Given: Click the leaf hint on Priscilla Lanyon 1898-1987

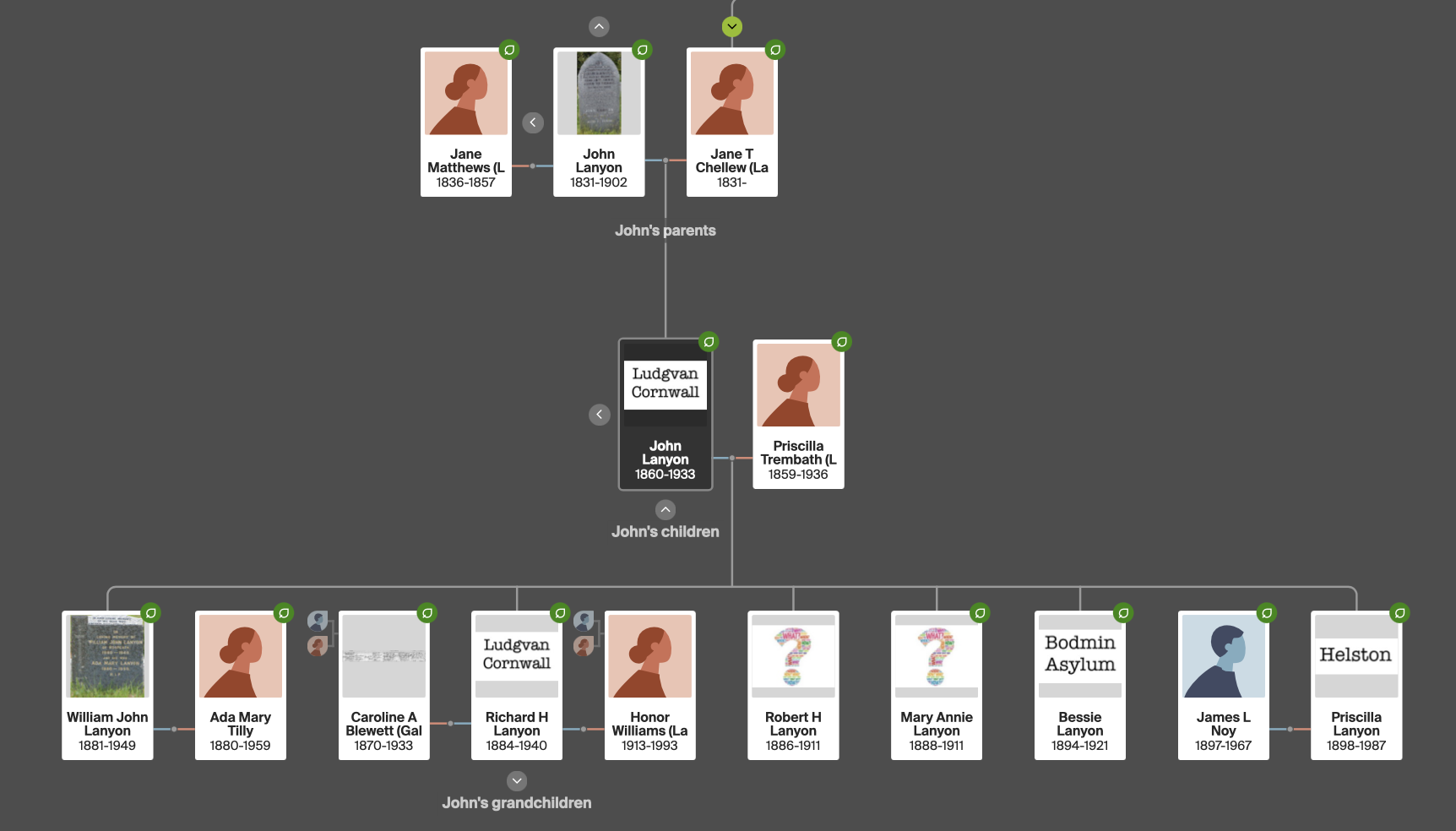Looking at the screenshot, I should point(1400,613).
